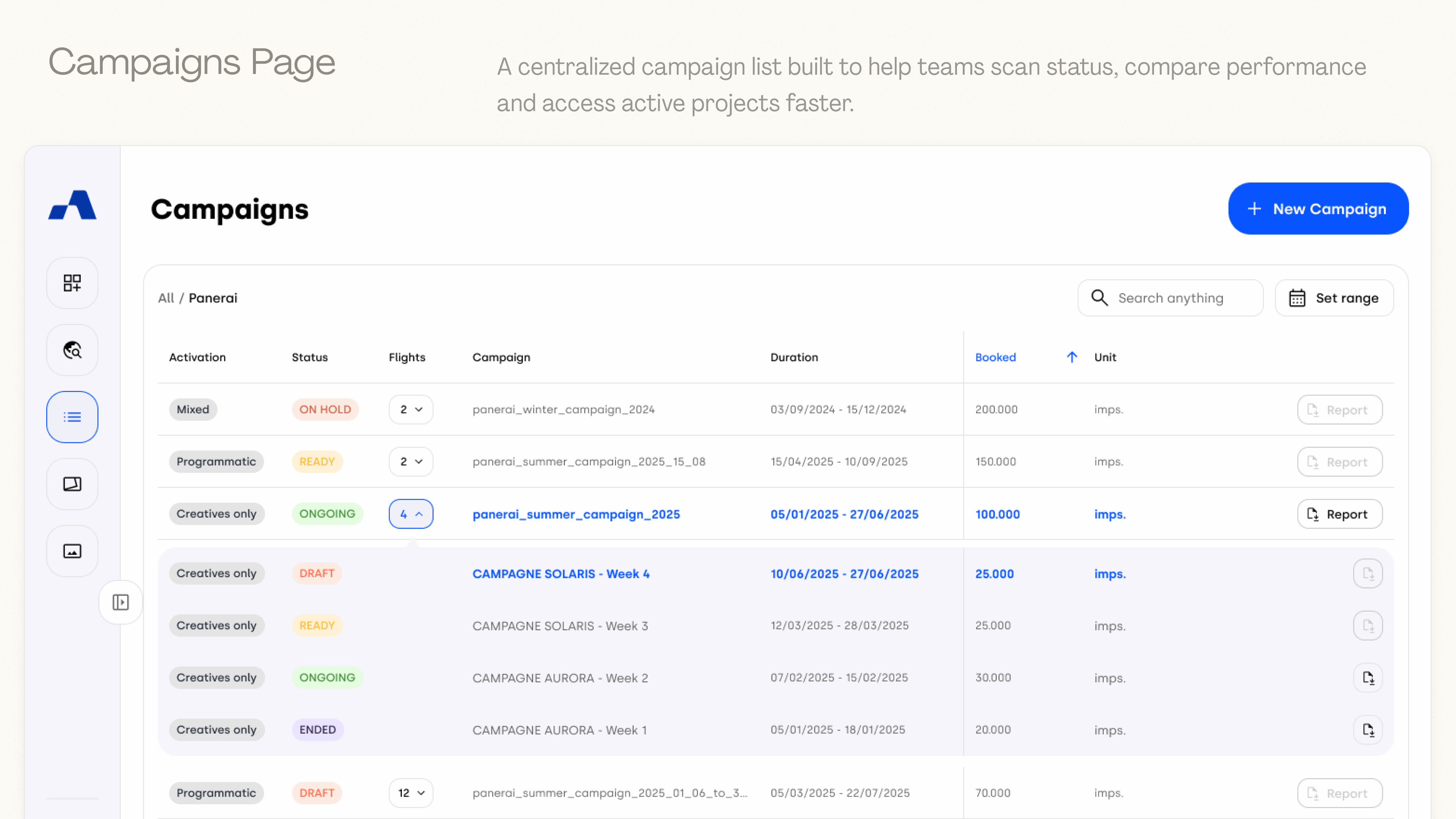1456x819 pixels.
Task: Open the Set range button
Action: (x=1334, y=298)
